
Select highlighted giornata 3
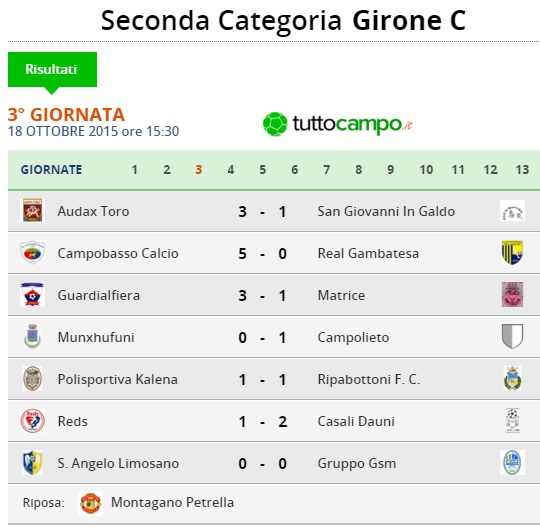(x=199, y=169)
